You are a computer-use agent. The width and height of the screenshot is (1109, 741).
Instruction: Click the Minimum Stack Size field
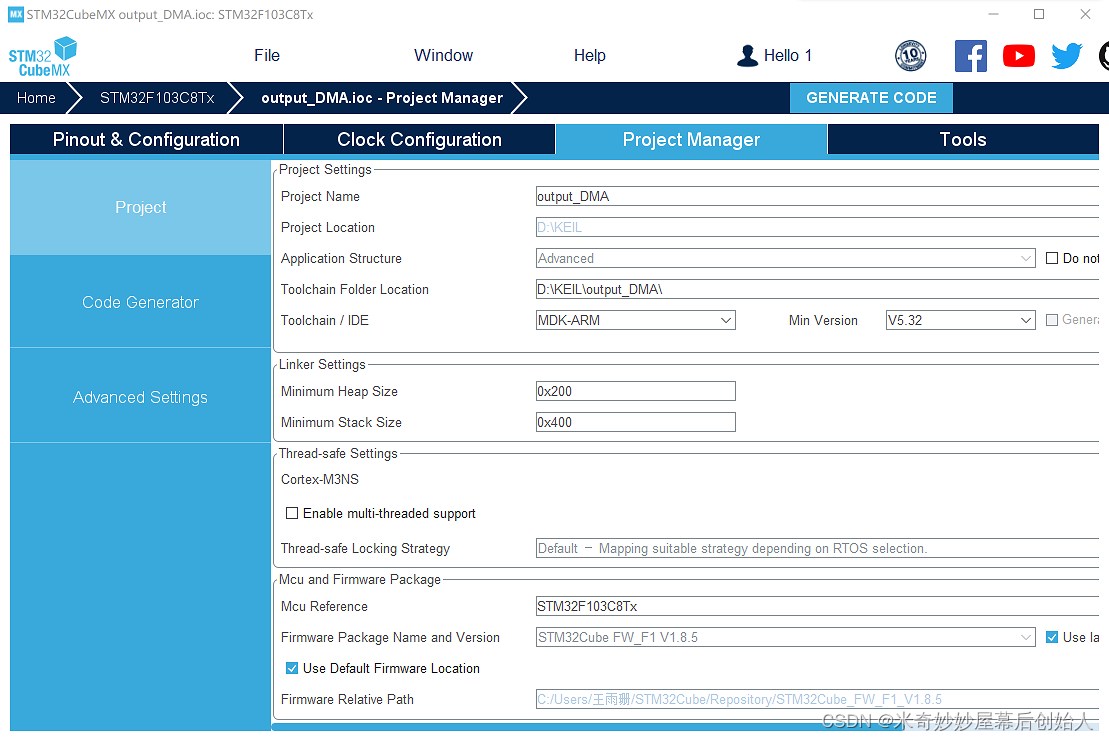(x=635, y=422)
